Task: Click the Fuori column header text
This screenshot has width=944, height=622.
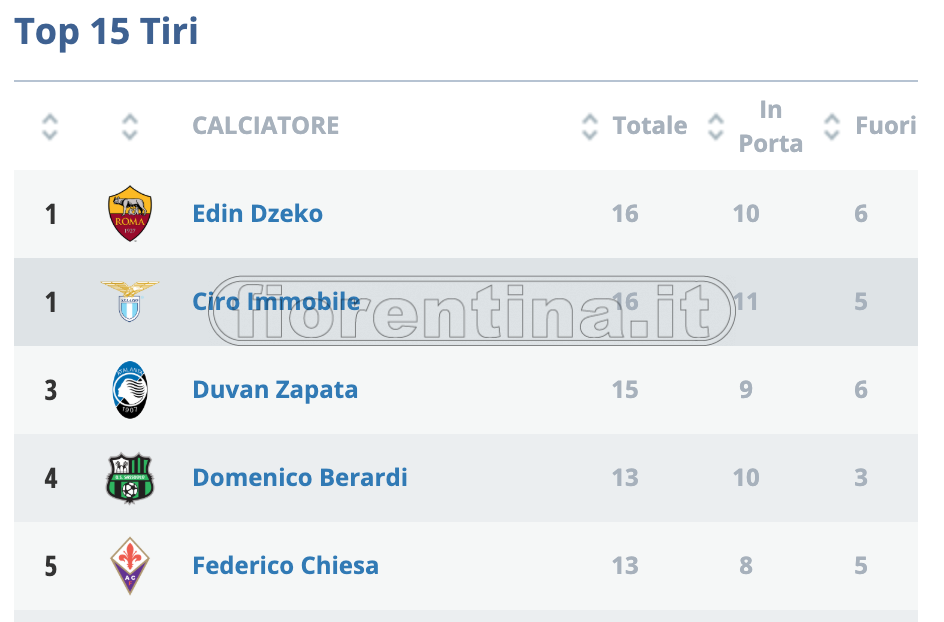Action: [885, 126]
